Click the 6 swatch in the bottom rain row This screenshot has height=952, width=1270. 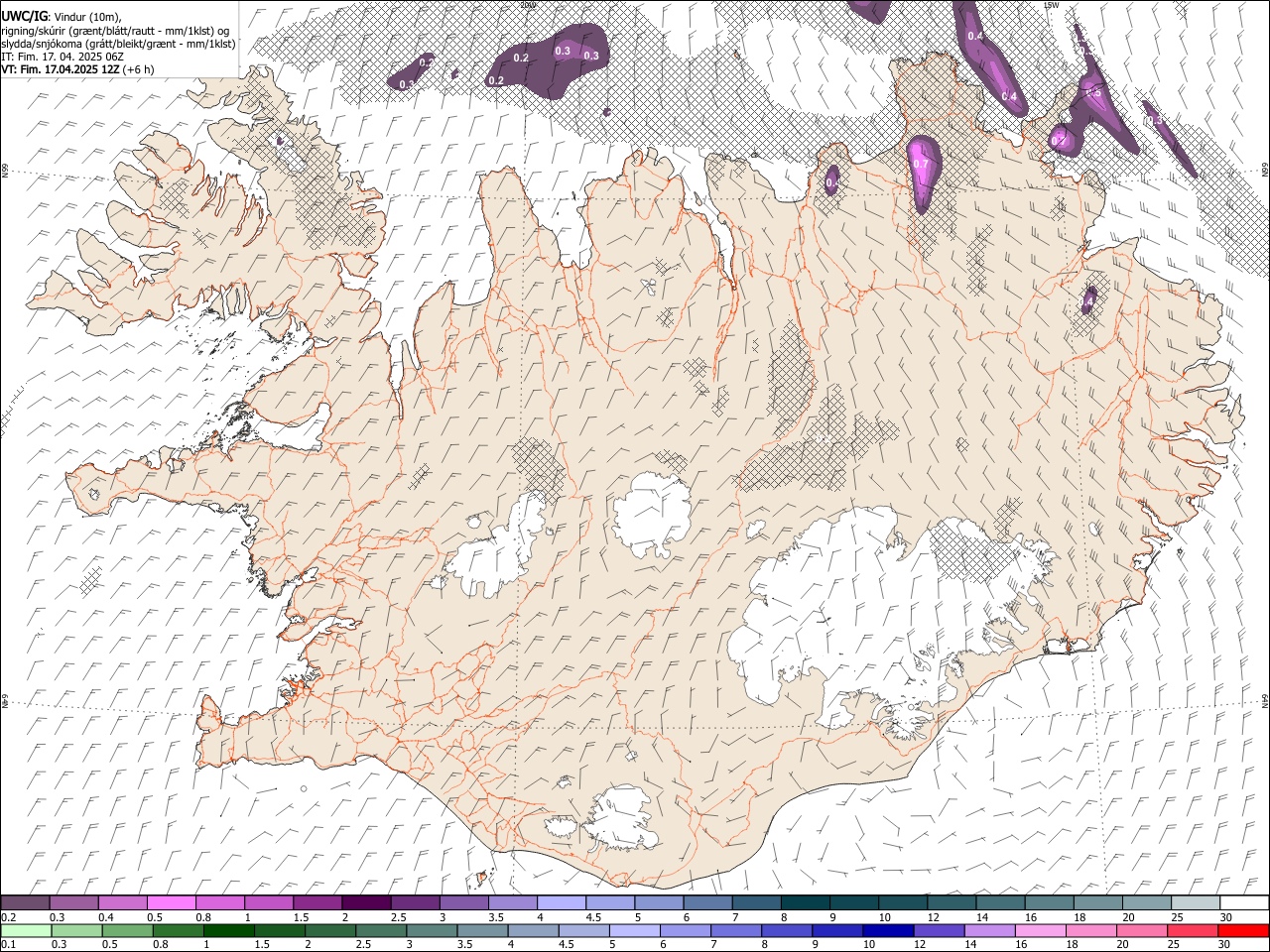[x=685, y=930]
